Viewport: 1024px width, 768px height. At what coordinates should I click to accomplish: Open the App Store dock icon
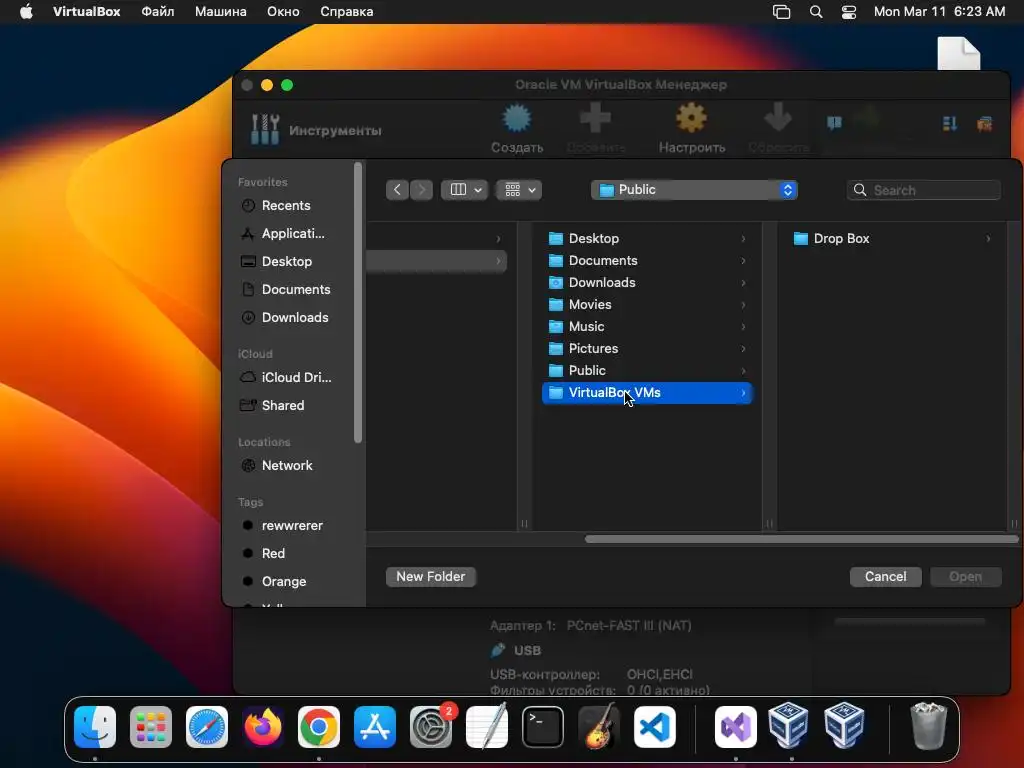click(375, 726)
